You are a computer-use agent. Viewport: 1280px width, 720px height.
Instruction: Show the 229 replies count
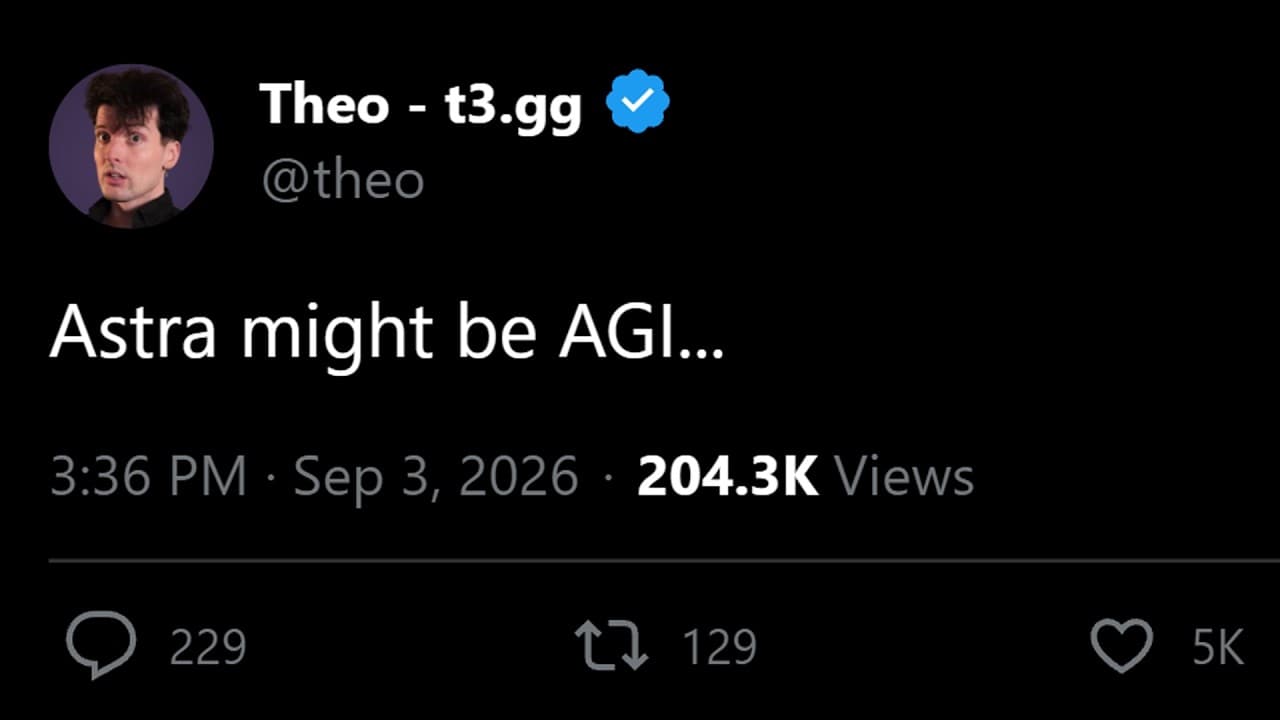208,648
